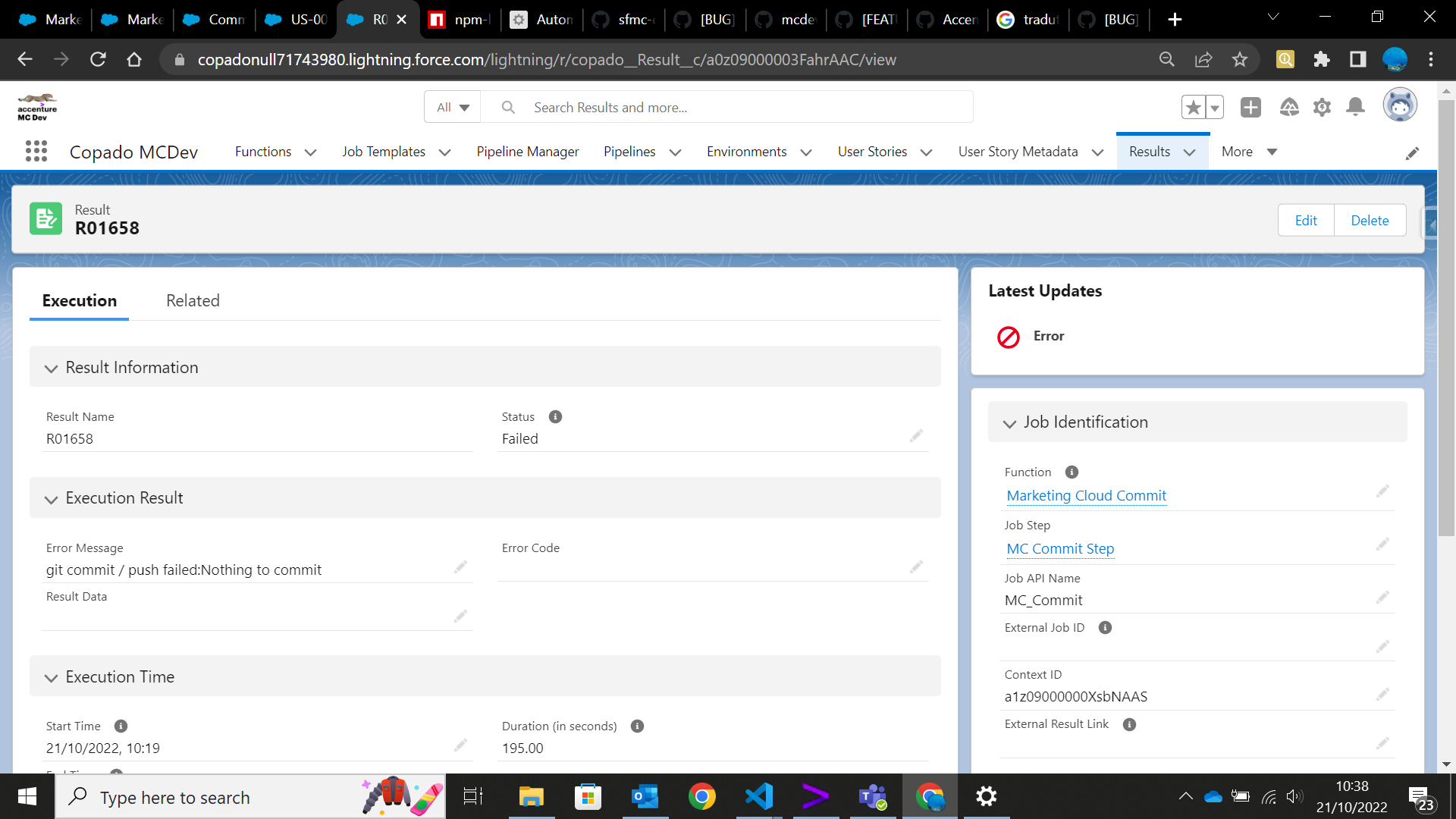
Task: View notifications bell
Action: [x=1357, y=107]
